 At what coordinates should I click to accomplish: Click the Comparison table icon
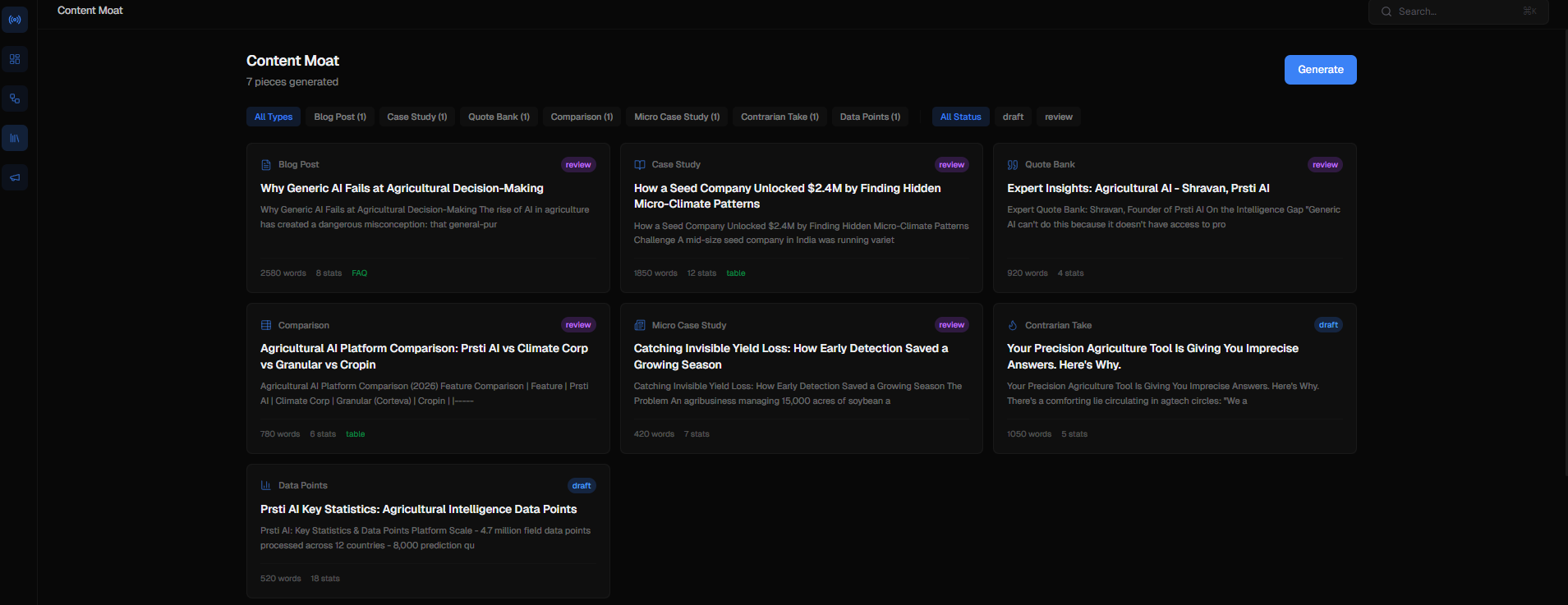coord(266,325)
